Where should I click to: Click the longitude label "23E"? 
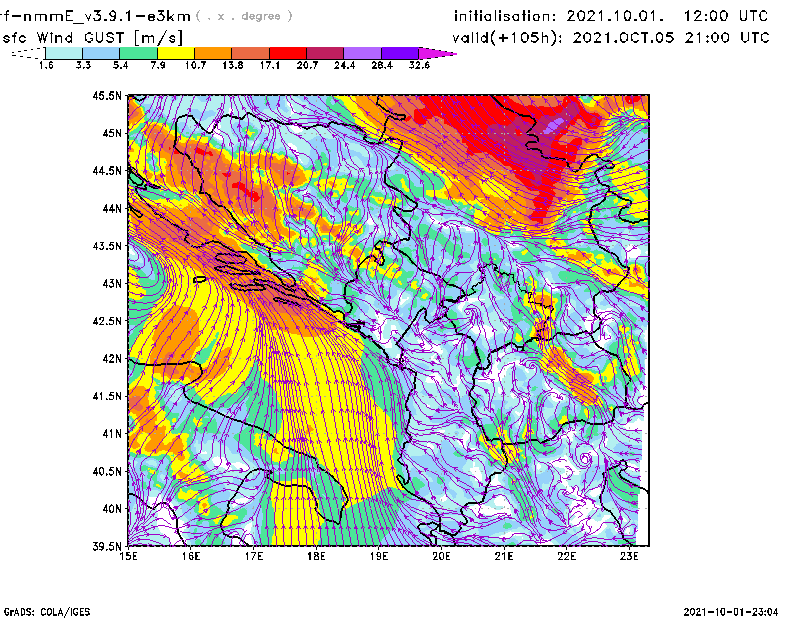coord(629,556)
